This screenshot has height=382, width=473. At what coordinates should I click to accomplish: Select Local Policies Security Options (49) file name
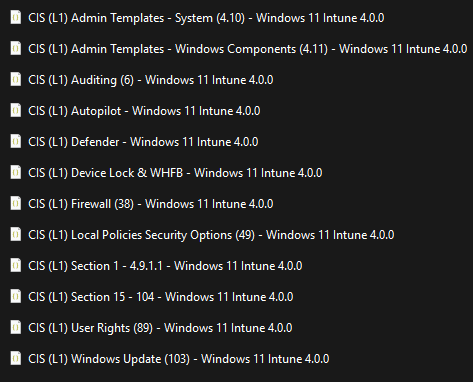click(x=211, y=235)
